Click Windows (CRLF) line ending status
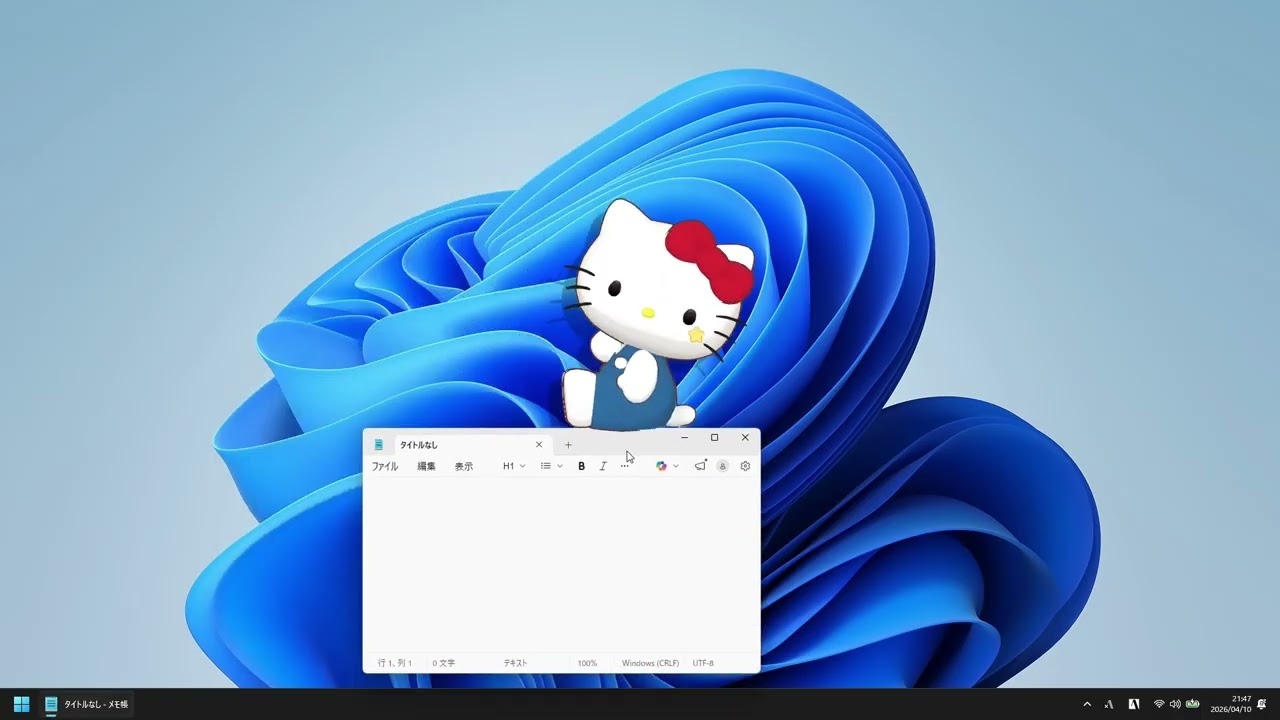Image resolution: width=1280 pixels, height=720 pixels. point(650,663)
